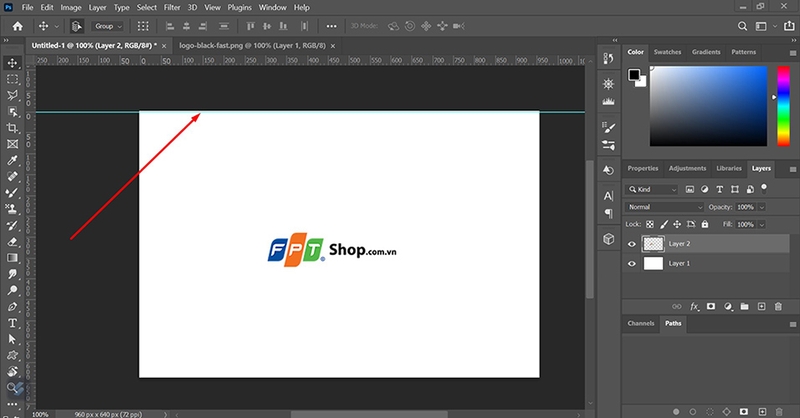
Task: Click Delete layer trash icon
Action: (x=778, y=306)
